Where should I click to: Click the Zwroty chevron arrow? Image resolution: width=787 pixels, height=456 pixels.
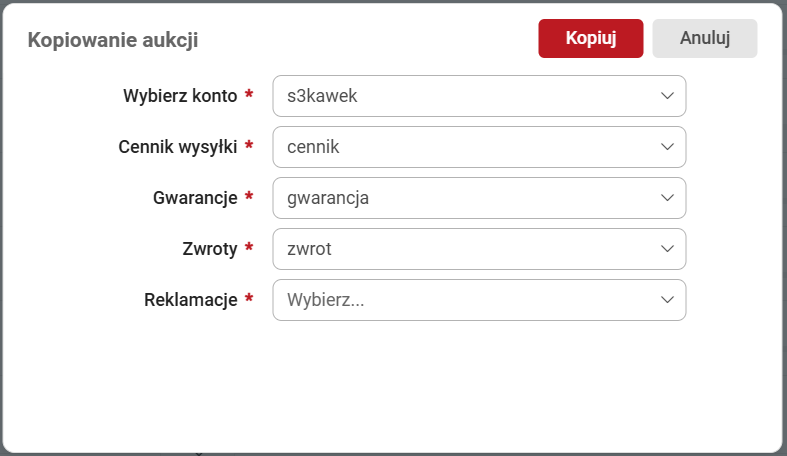click(x=668, y=249)
